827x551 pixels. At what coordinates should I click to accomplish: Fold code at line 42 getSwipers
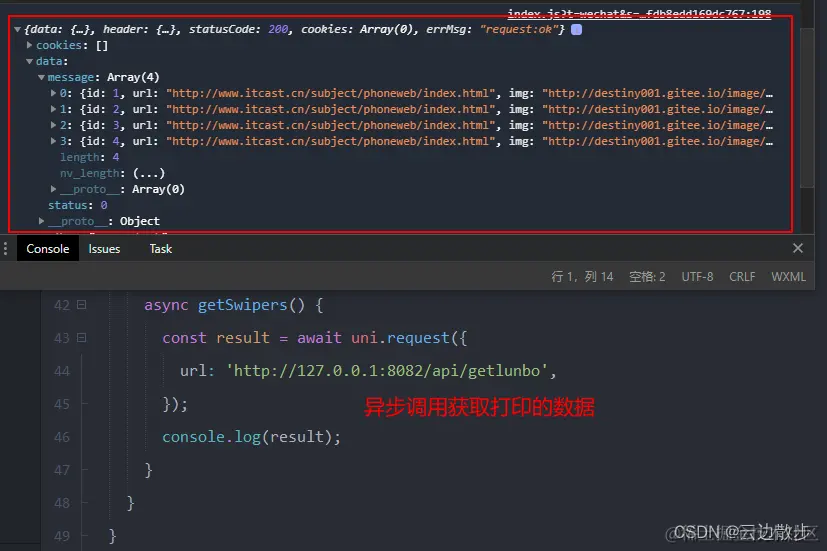pos(81,305)
